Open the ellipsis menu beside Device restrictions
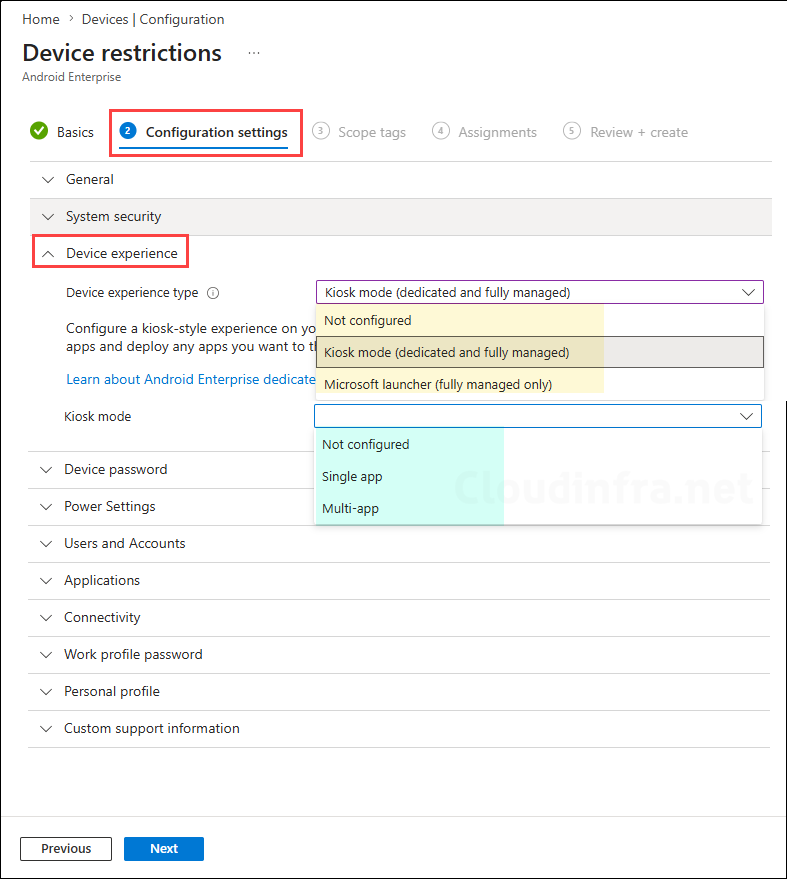Screen dimensions: 787x879 click(254, 53)
